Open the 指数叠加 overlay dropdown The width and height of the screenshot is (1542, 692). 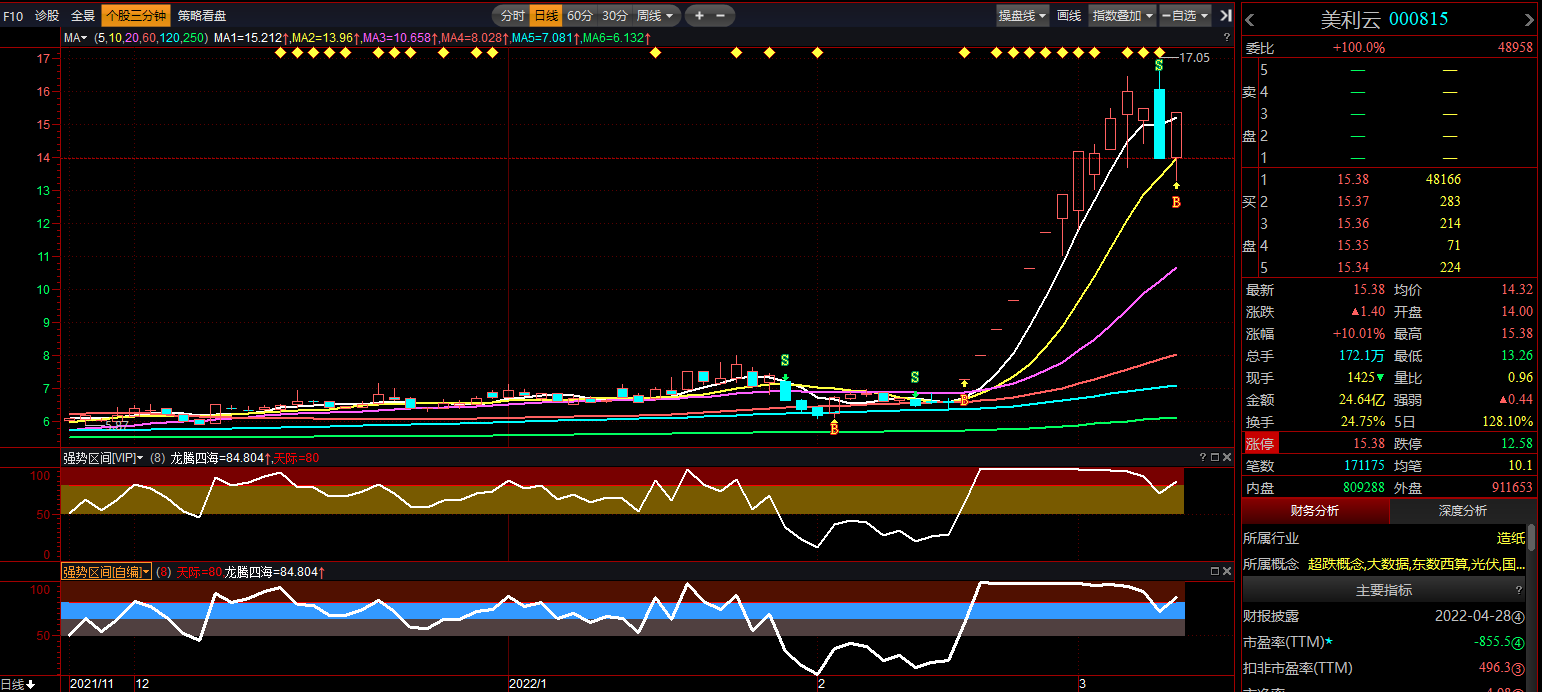tap(1122, 16)
